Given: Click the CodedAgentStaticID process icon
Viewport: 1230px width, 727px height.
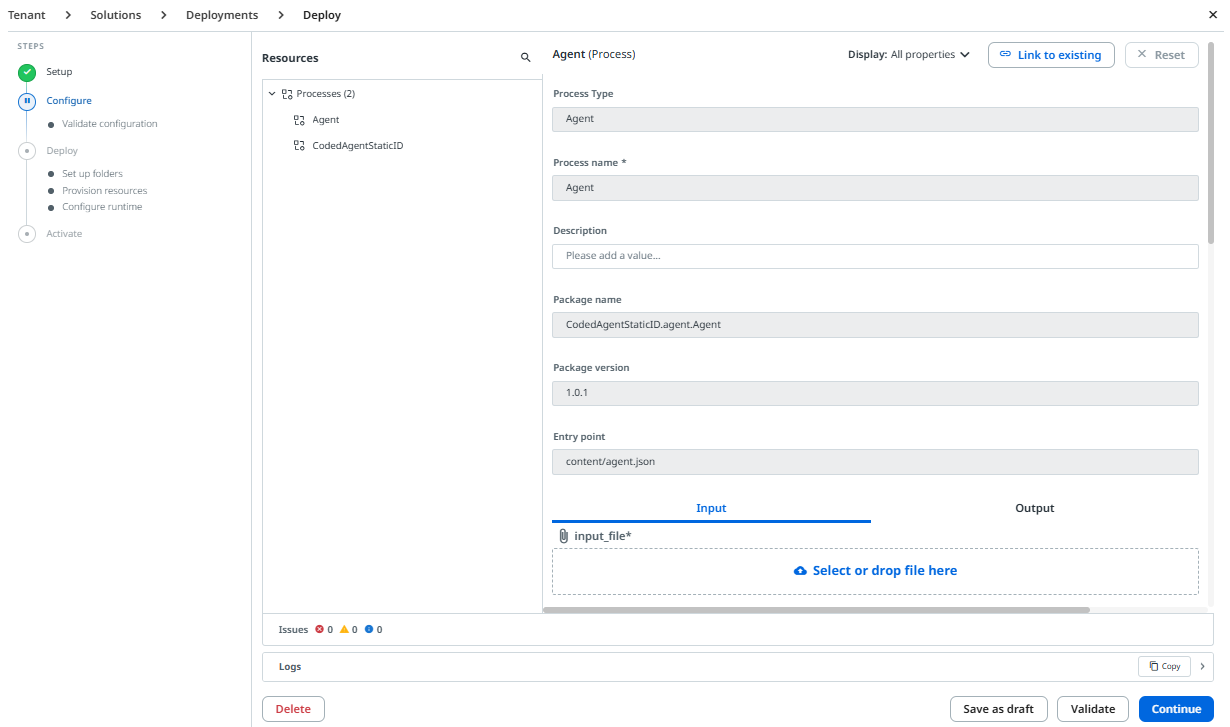Looking at the screenshot, I should point(299,146).
